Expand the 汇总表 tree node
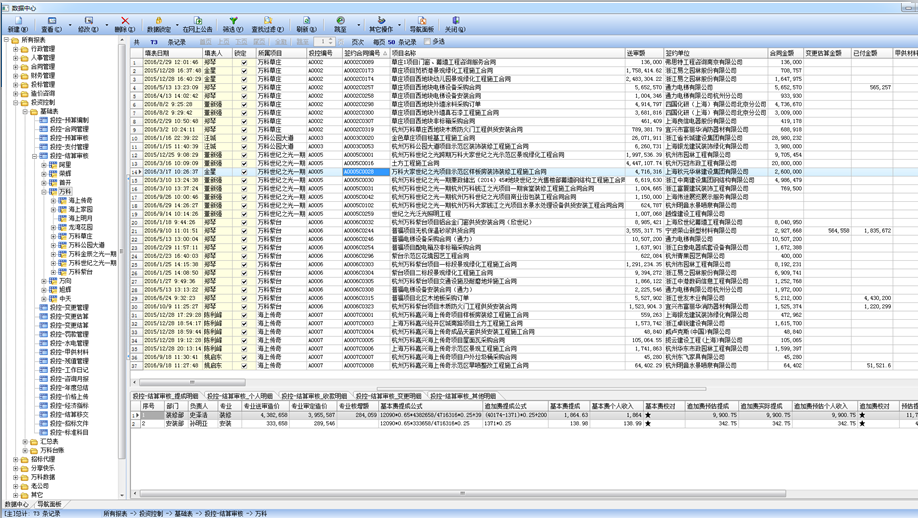 point(25,441)
